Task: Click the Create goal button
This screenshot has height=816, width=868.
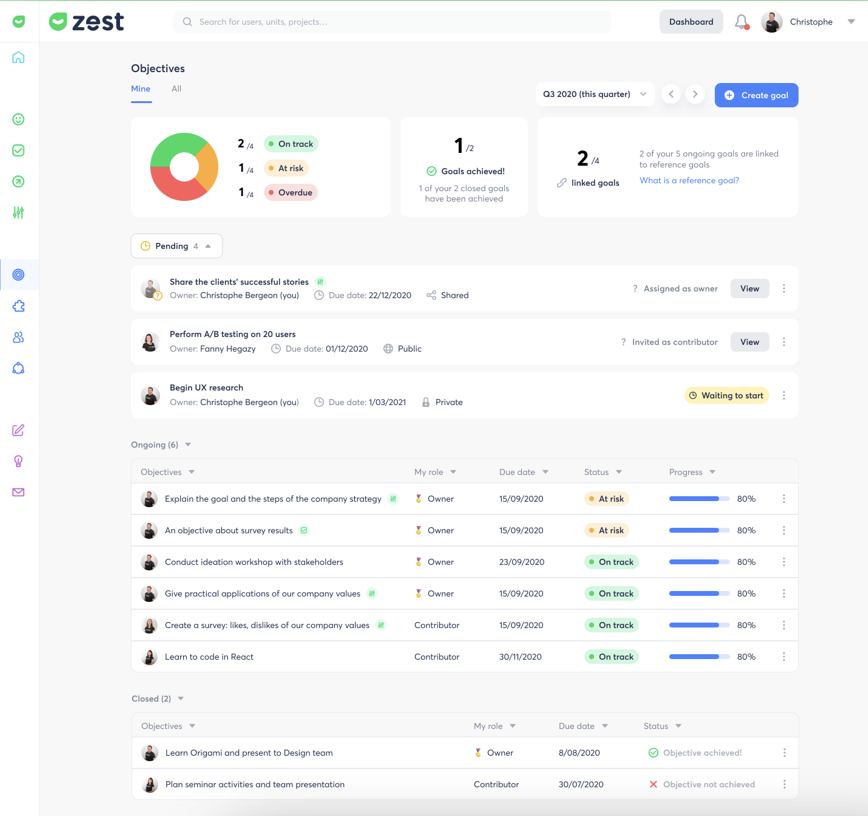Action: point(756,95)
